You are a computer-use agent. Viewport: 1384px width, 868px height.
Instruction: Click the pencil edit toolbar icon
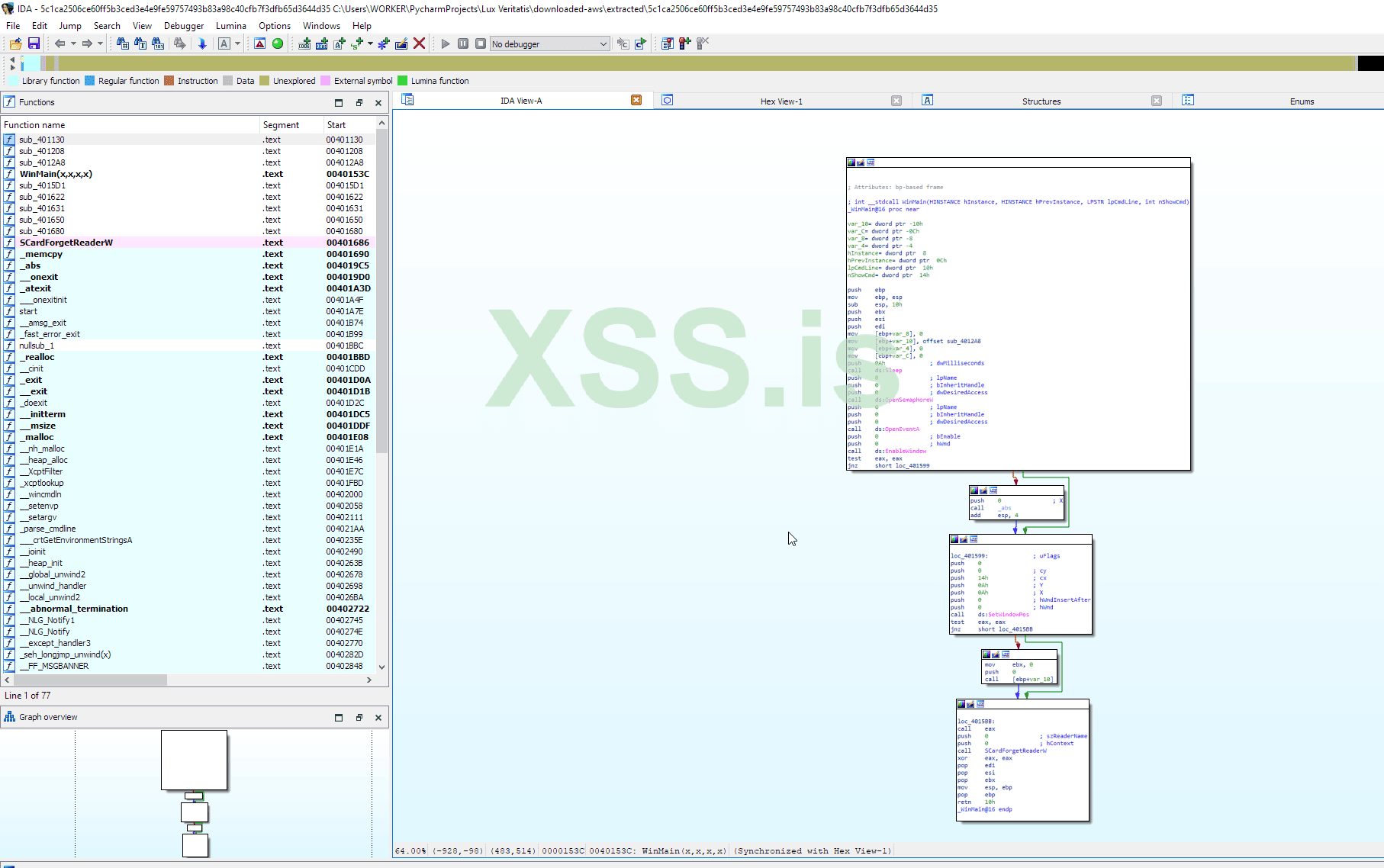pyautogui.click(x=401, y=43)
